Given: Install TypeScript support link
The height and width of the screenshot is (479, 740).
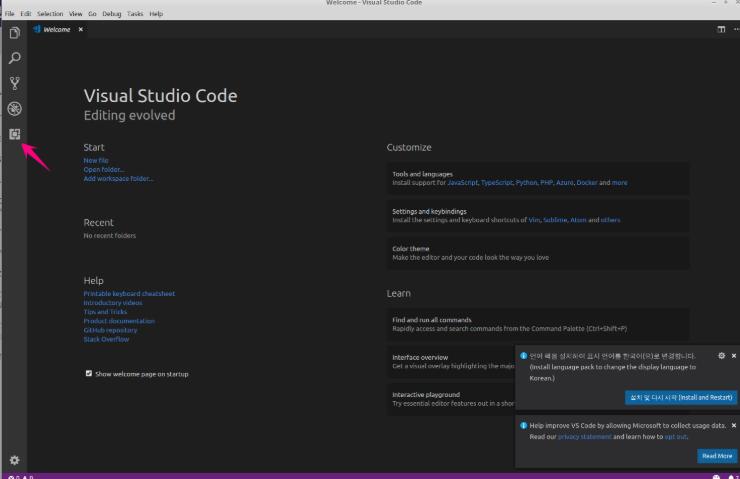Looking at the screenshot, I should point(497,183).
